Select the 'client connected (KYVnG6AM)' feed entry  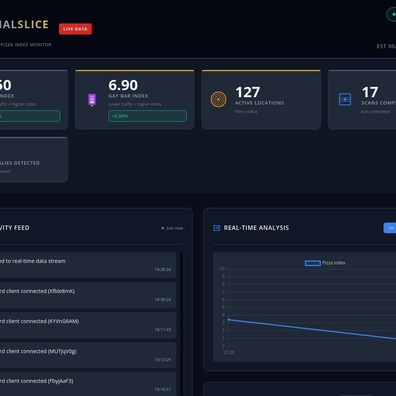click(88, 325)
